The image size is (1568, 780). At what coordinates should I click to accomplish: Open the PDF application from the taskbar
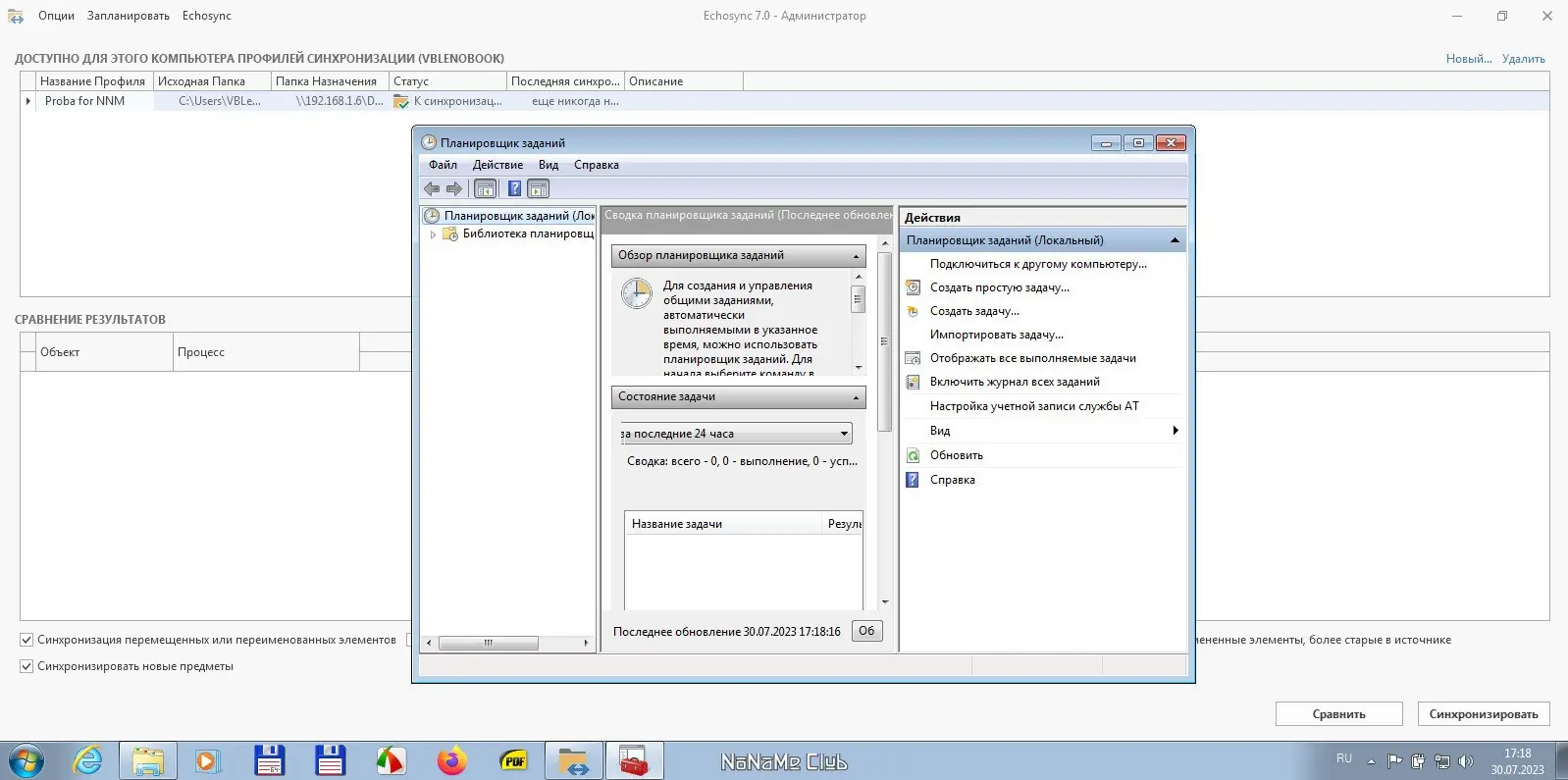(x=513, y=760)
